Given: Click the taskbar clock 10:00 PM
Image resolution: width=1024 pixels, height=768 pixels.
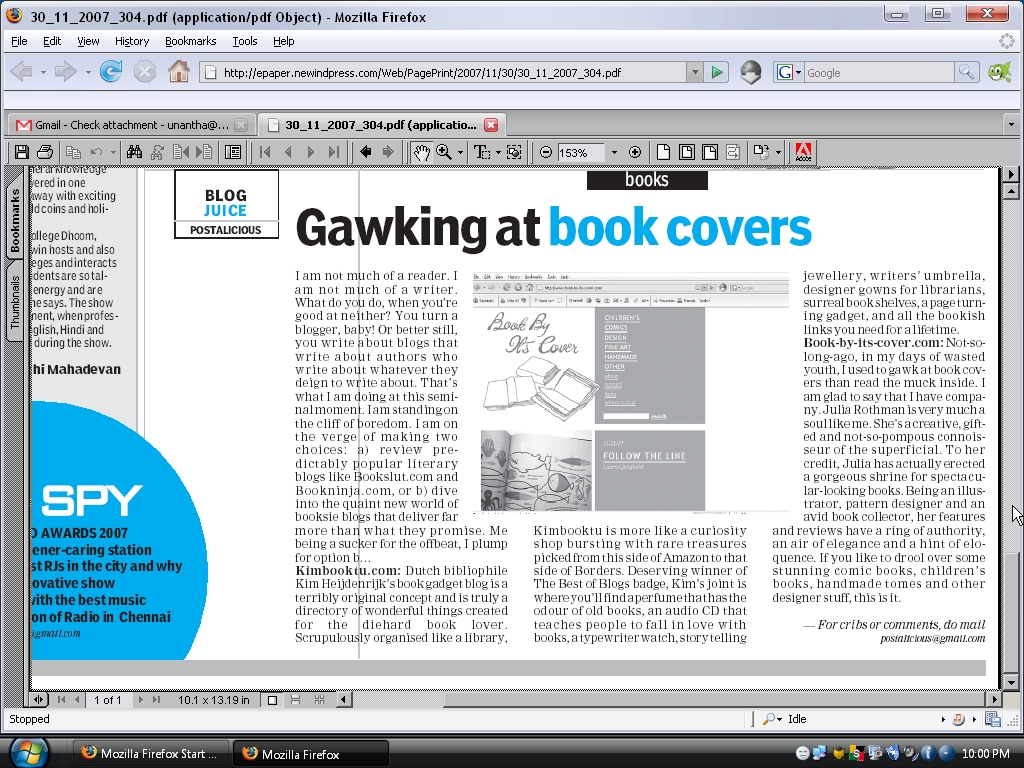Looking at the screenshot, I should pos(985,754).
